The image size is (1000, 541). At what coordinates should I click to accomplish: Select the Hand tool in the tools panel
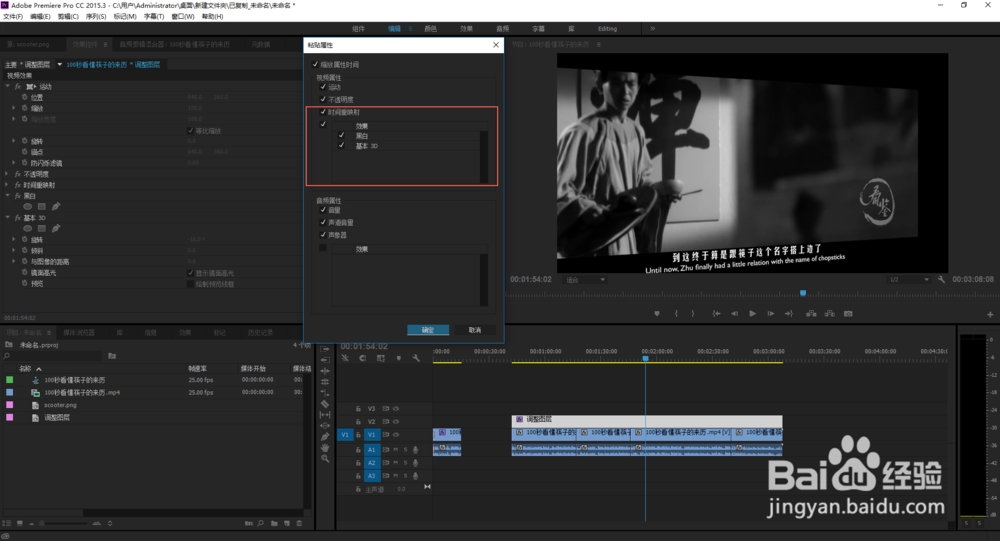(x=325, y=447)
